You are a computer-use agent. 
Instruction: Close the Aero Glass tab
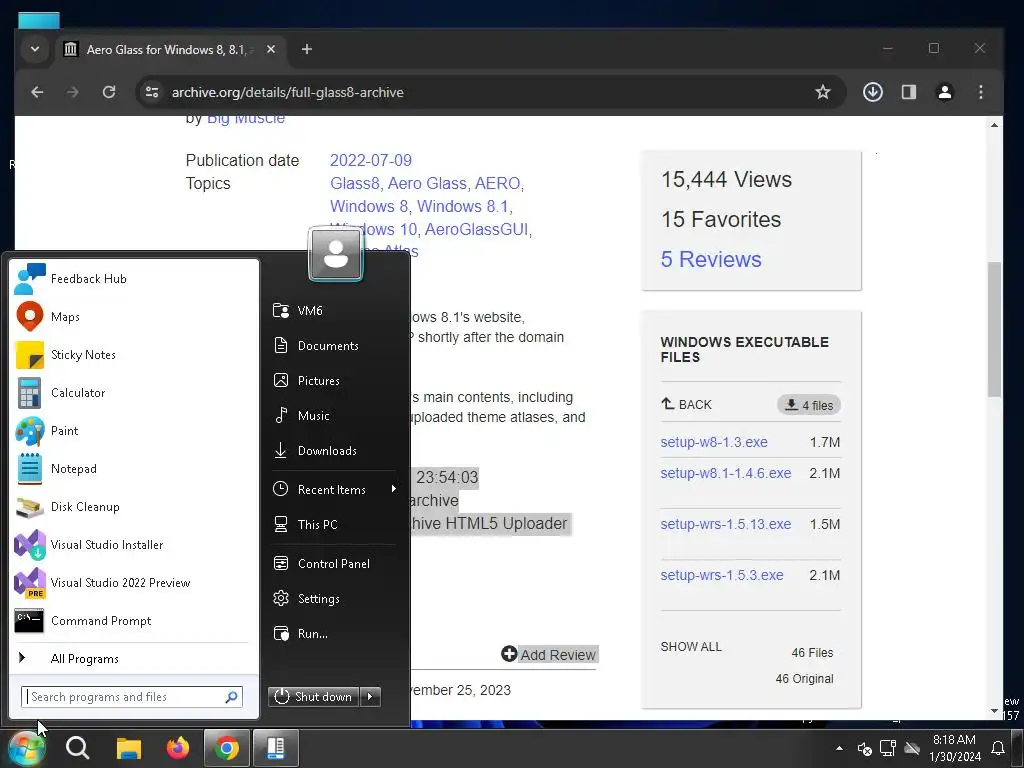271,49
